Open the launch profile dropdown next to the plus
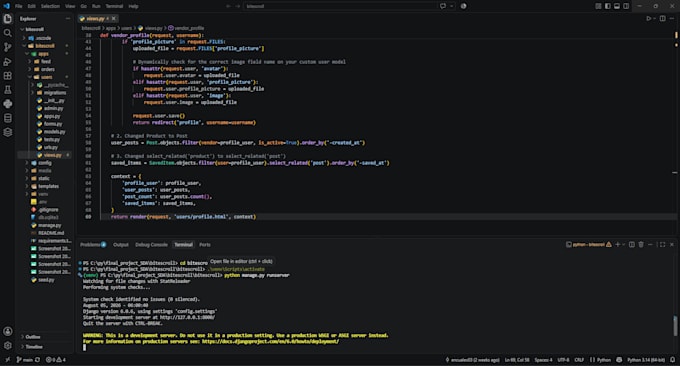Screen dimensions: 680x366 [624, 245]
